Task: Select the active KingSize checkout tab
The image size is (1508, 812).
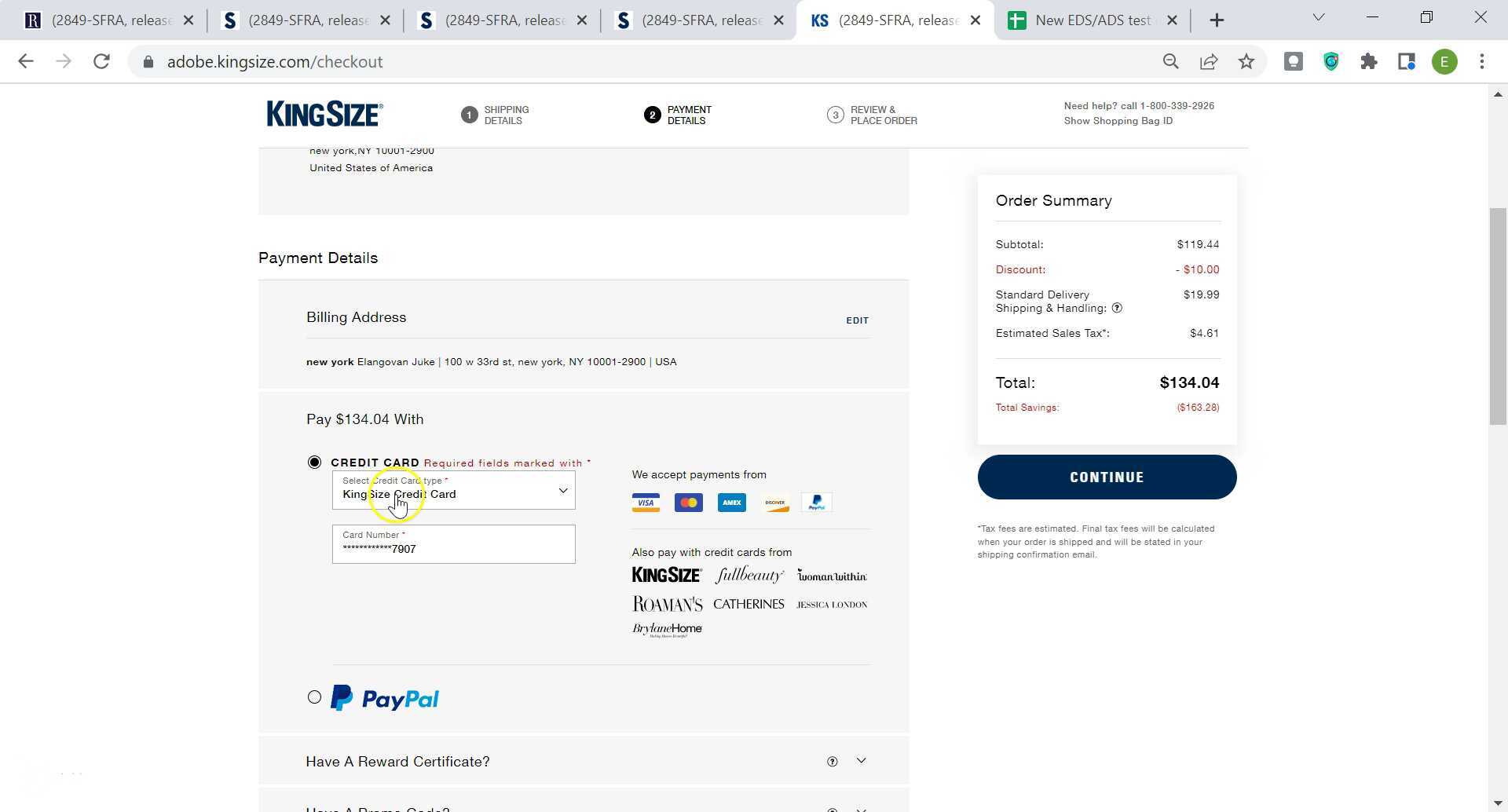Action: 895,20
